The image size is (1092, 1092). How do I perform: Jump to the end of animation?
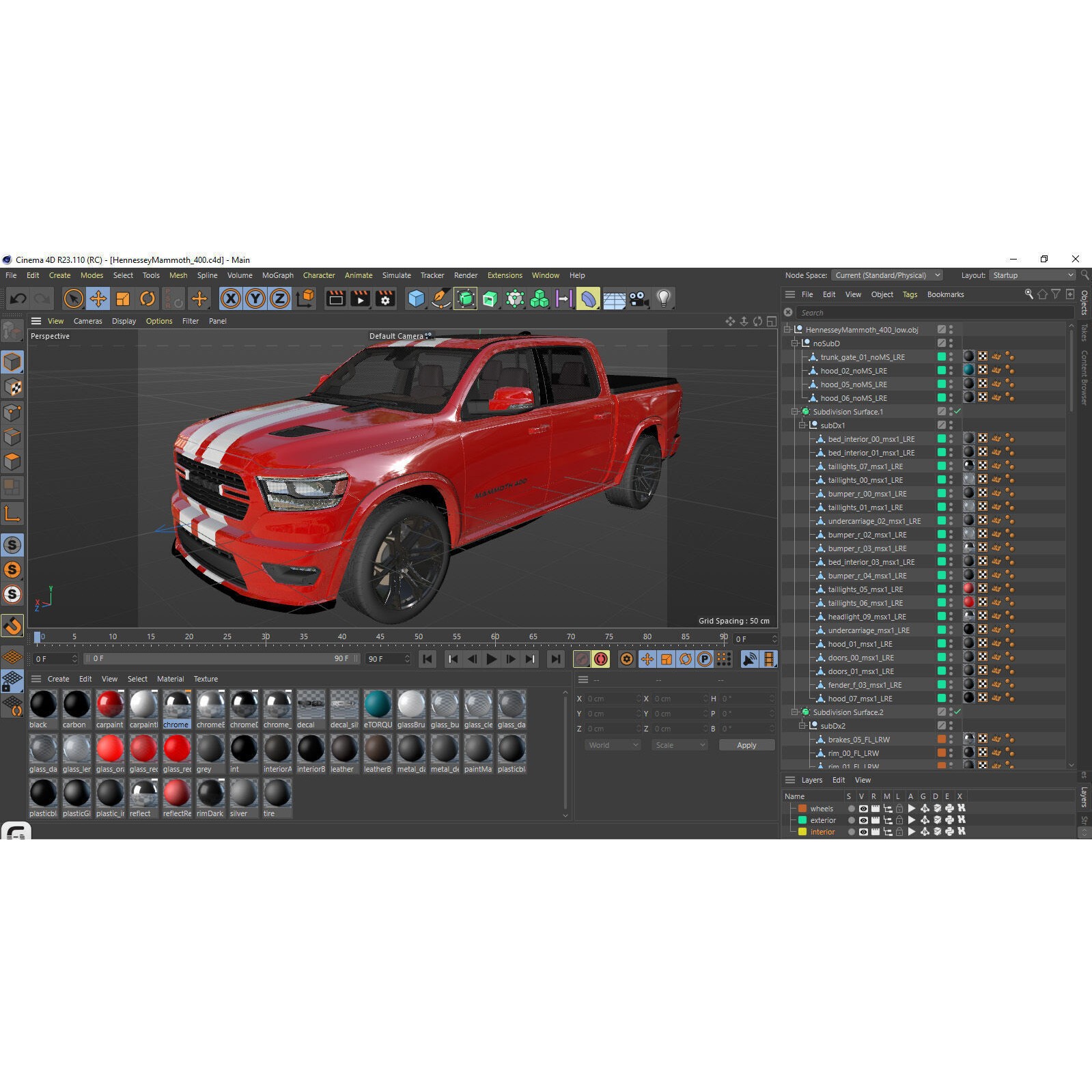(556, 659)
